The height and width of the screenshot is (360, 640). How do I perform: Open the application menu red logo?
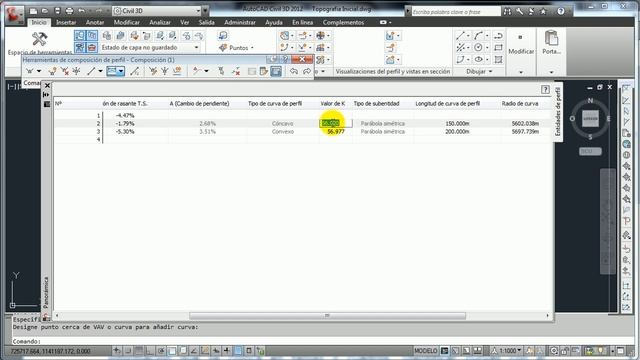pos(14,14)
